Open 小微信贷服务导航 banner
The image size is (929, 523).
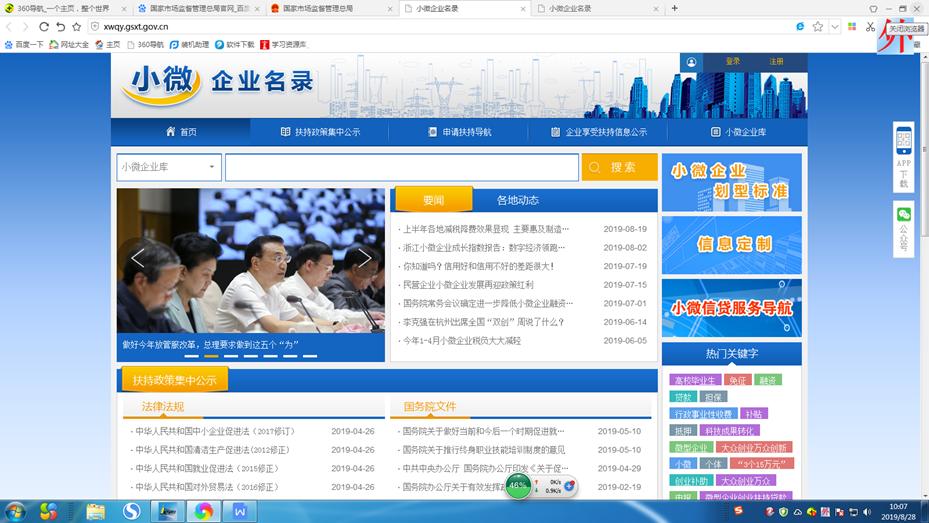[732, 308]
